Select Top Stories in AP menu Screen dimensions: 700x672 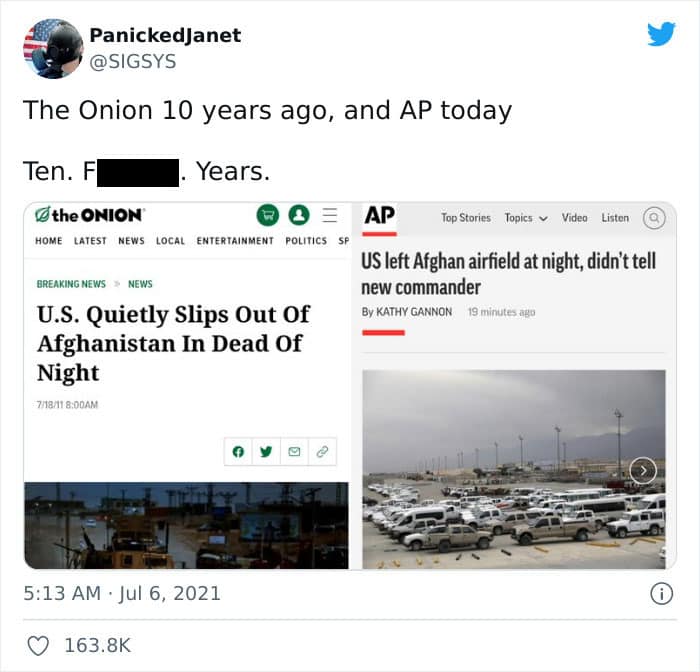(466, 218)
